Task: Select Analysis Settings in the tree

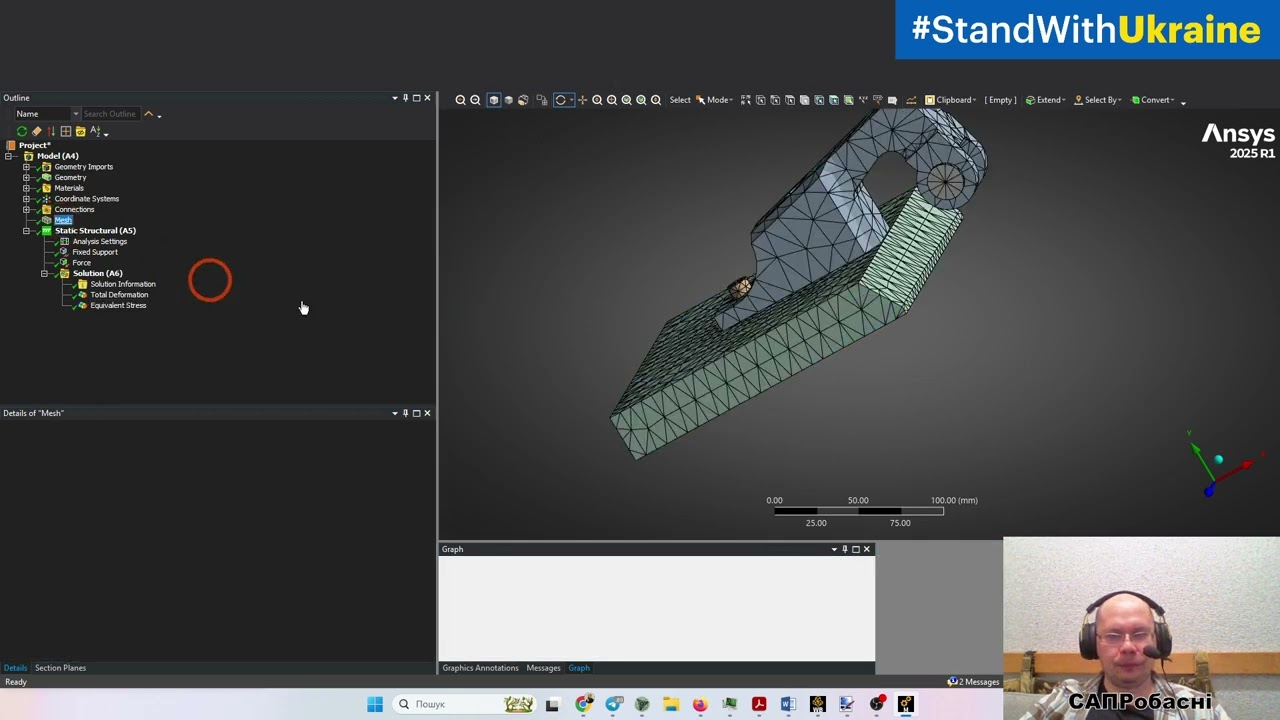Action: point(100,241)
